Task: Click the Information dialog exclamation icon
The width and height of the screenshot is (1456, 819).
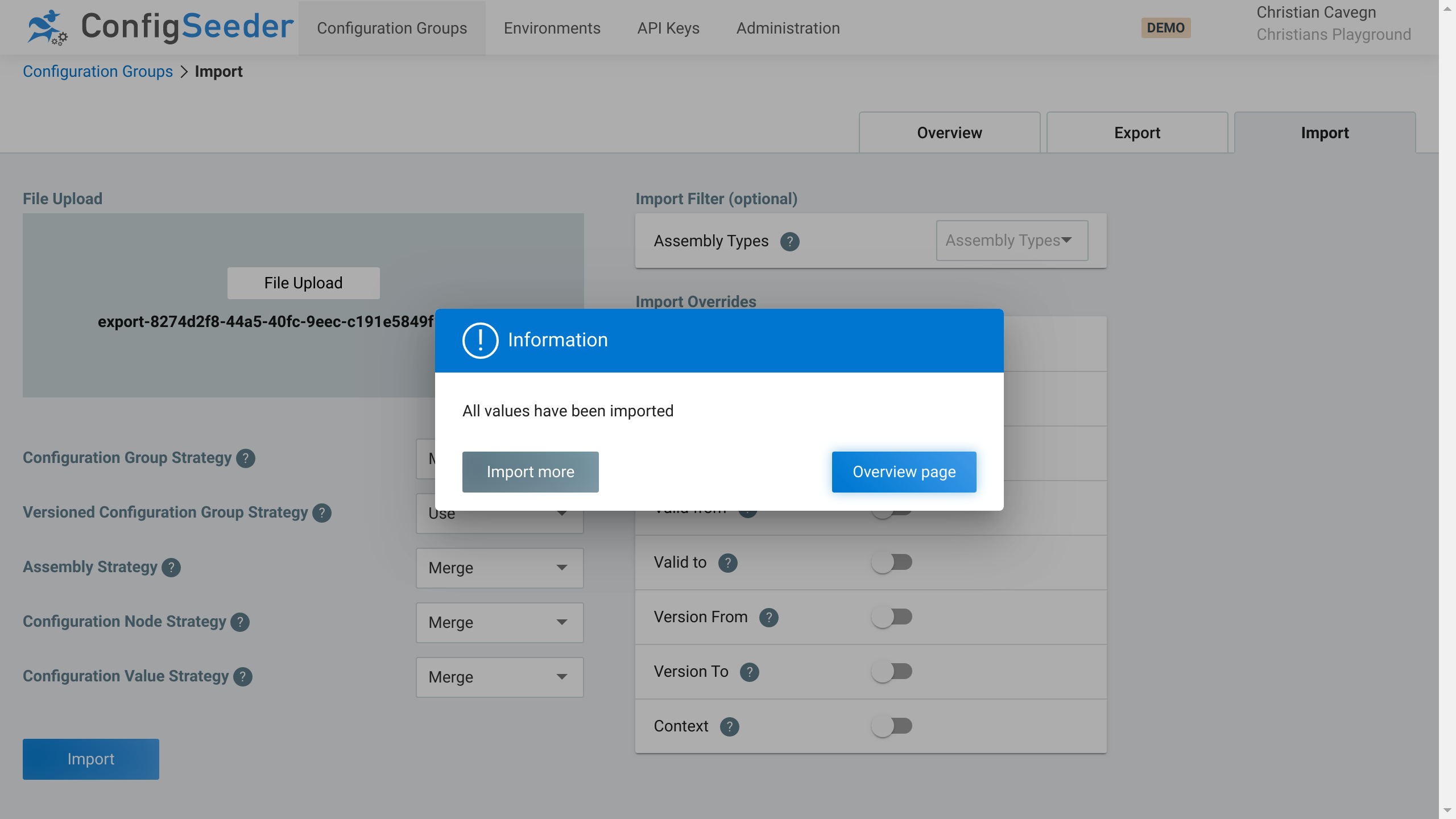Action: tap(479, 340)
